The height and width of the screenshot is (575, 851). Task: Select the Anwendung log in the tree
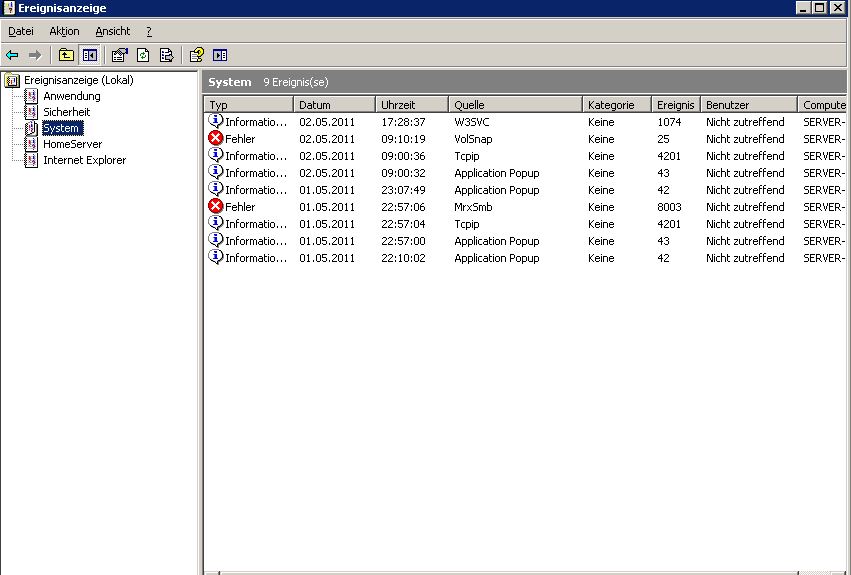[x=71, y=96]
